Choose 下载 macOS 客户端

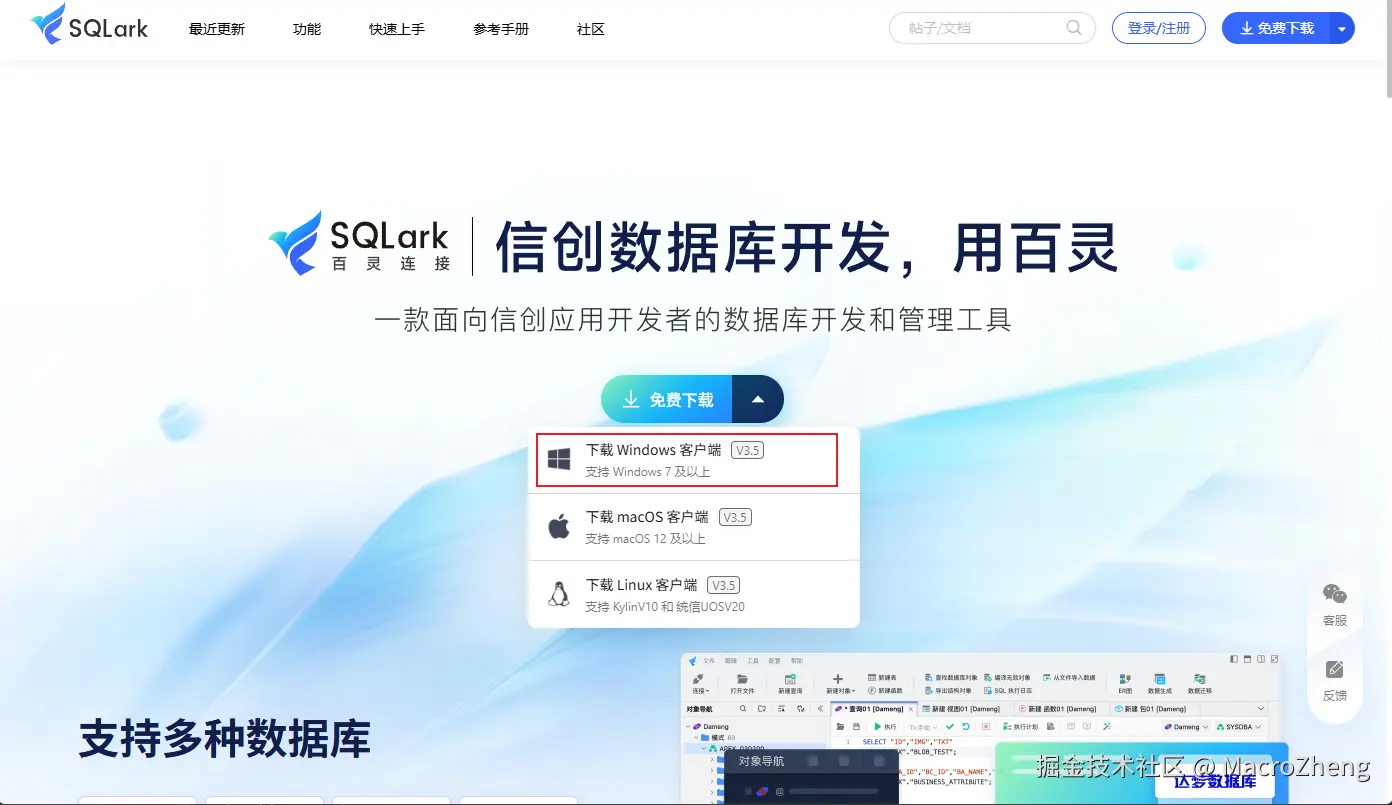point(694,527)
